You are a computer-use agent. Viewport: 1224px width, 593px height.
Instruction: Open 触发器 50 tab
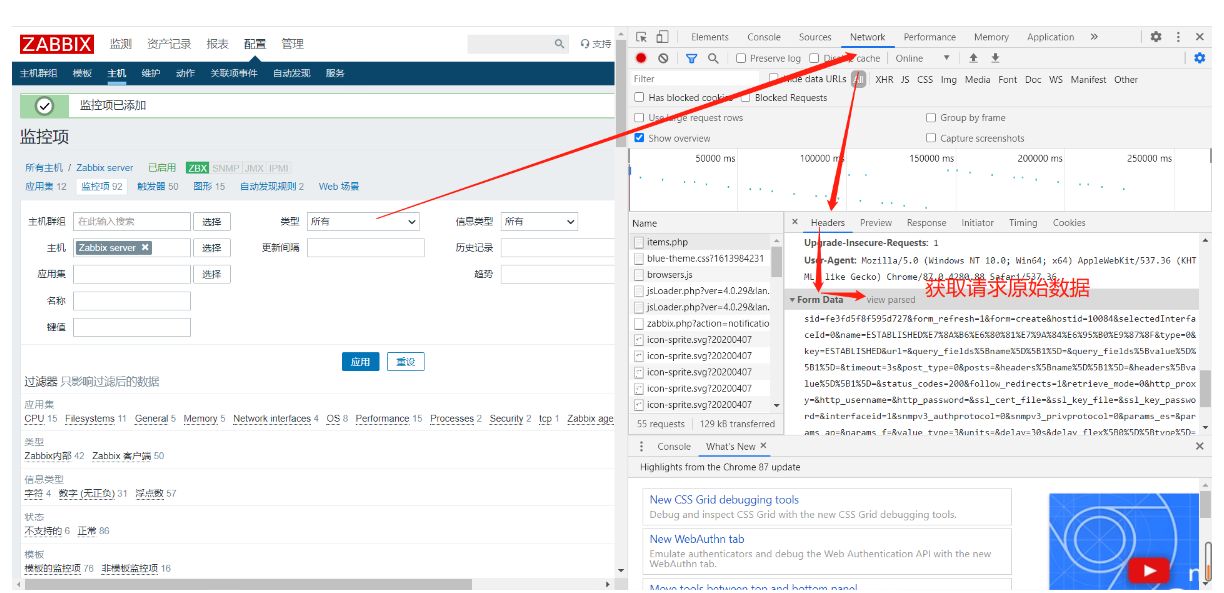tap(158, 186)
